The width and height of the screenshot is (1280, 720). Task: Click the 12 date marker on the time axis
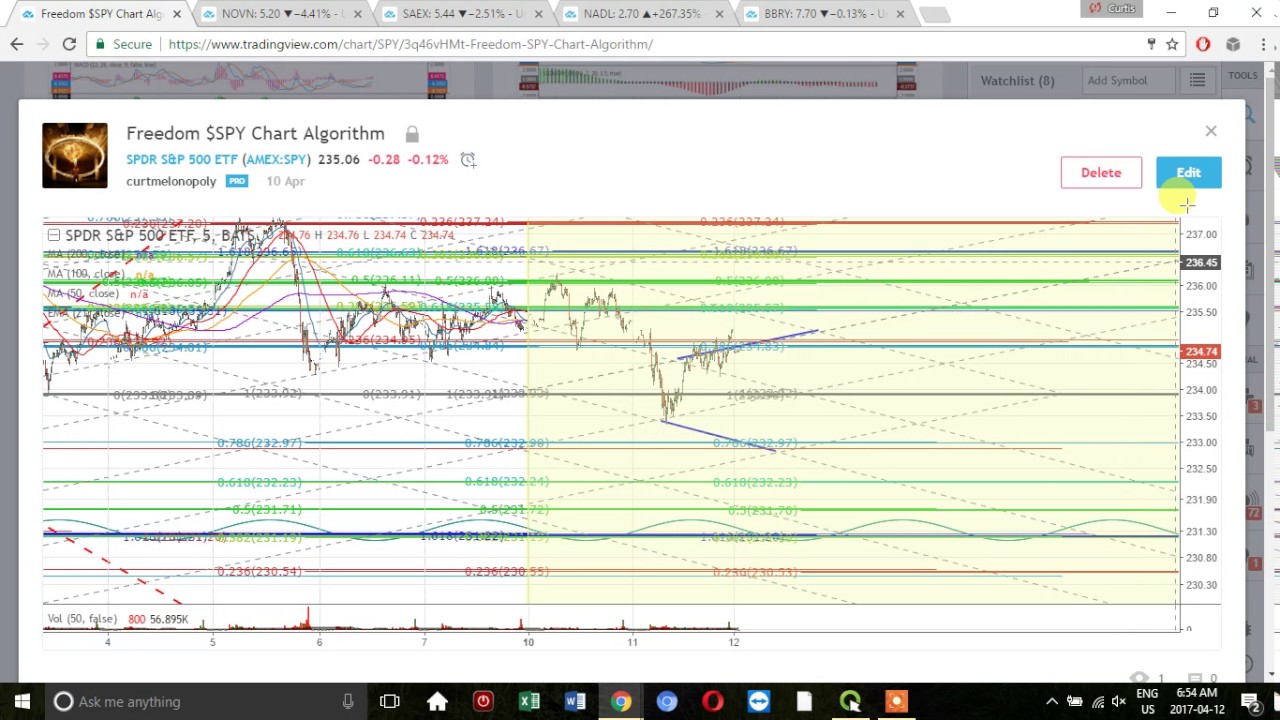(733, 642)
